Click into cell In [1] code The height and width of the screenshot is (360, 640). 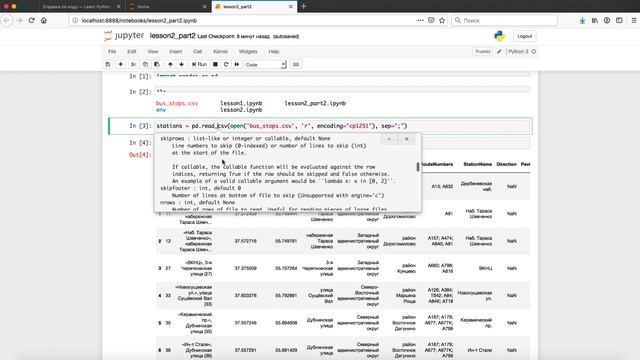(342, 75)
